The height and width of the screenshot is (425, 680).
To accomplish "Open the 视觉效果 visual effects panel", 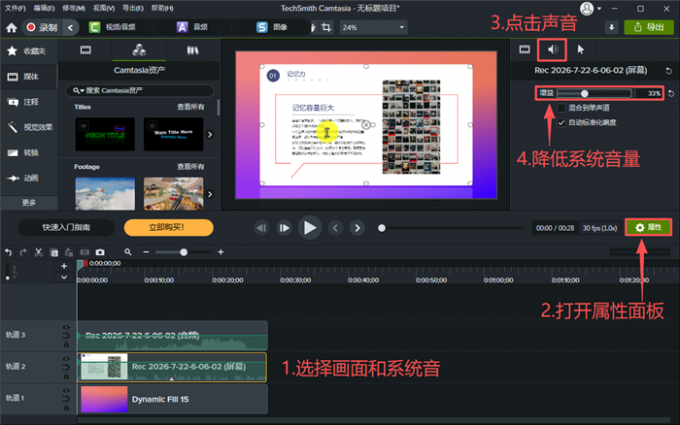I will [x=29, y=127].
